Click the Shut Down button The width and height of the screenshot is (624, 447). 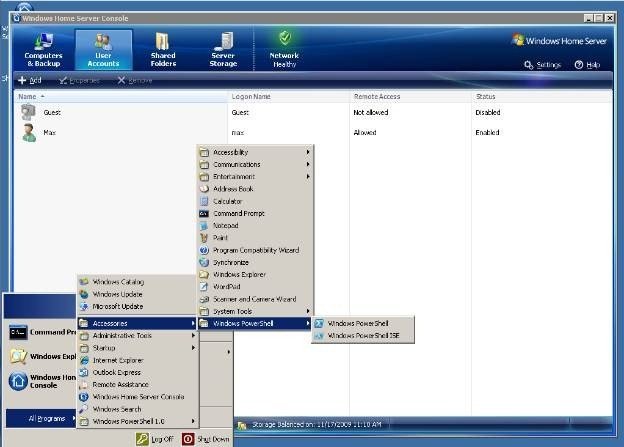[206, 439]
